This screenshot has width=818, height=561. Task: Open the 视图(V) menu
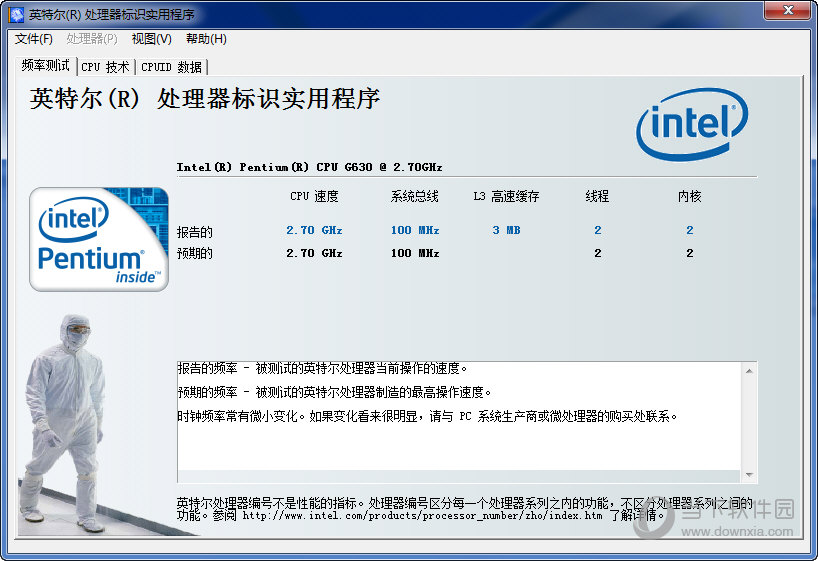151,39
